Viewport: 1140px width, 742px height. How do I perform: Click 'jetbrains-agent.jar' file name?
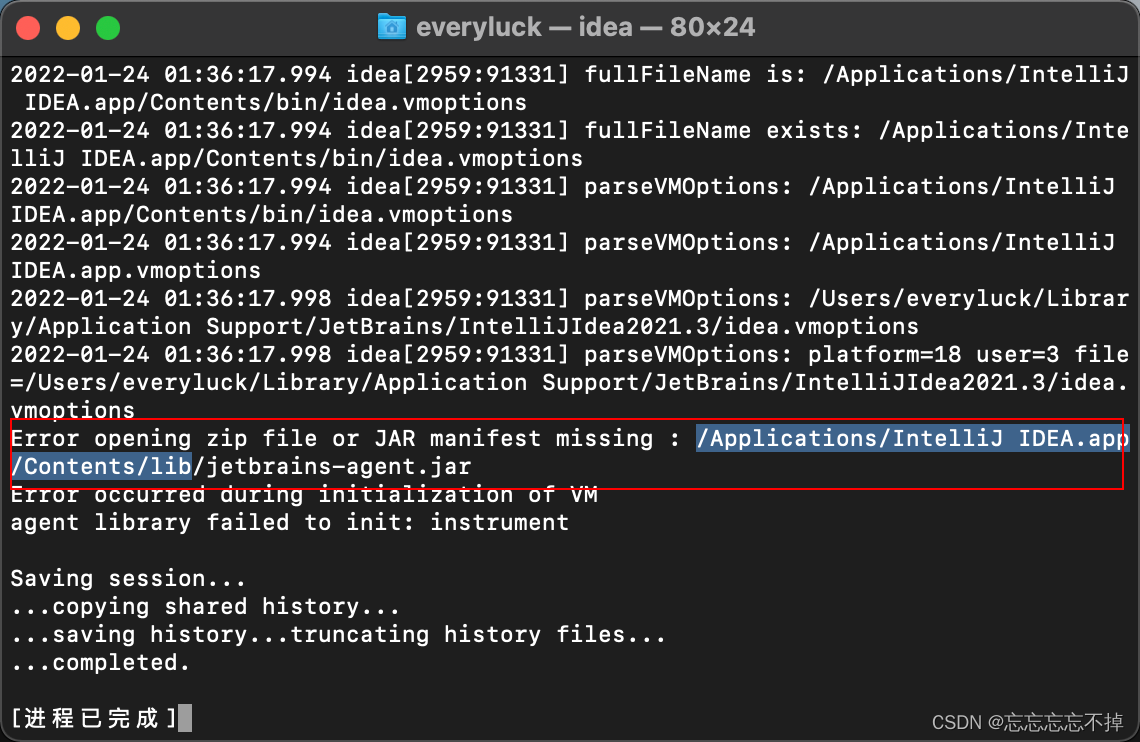(x=340, y=467)
